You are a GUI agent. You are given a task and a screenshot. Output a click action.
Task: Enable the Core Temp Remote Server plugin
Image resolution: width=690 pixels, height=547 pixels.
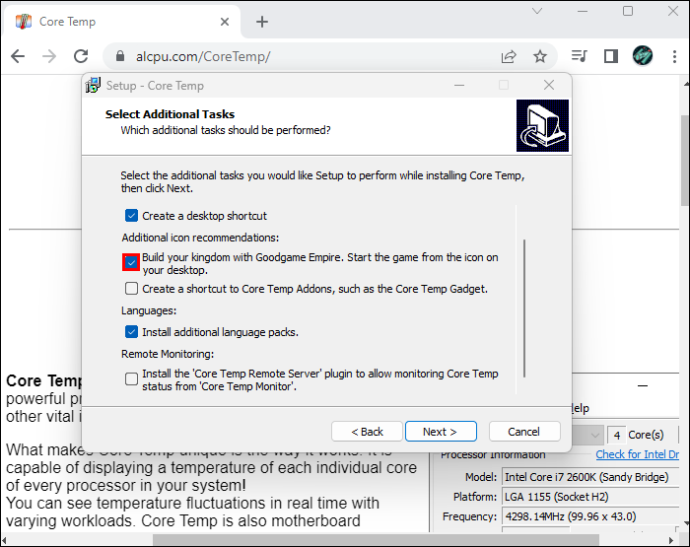coord(131,379)
